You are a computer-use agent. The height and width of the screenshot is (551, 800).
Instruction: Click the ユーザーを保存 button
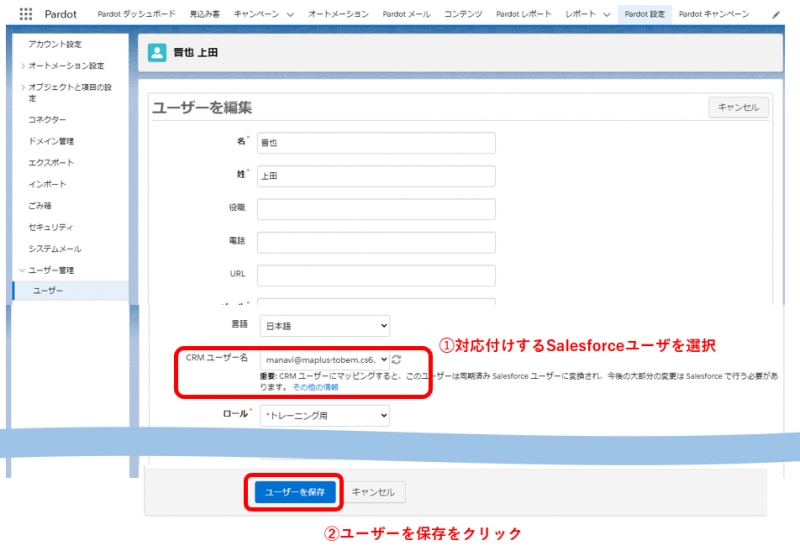(x=295, y=492)
